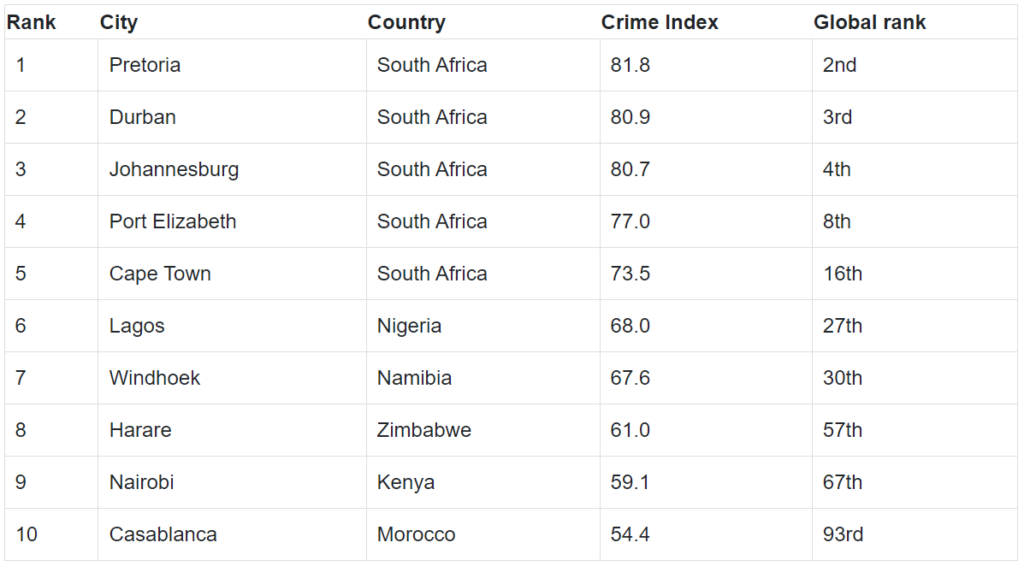The width and height of the screenshot is (1024, 572).
Task: Click the Port Elizabeth cell
Action: [173, 221]
